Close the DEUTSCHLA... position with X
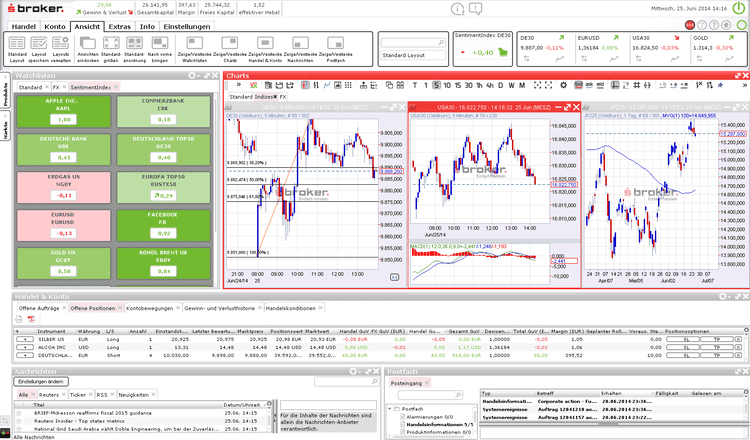This screenshot has width=750, height=440. click(739, 355)
